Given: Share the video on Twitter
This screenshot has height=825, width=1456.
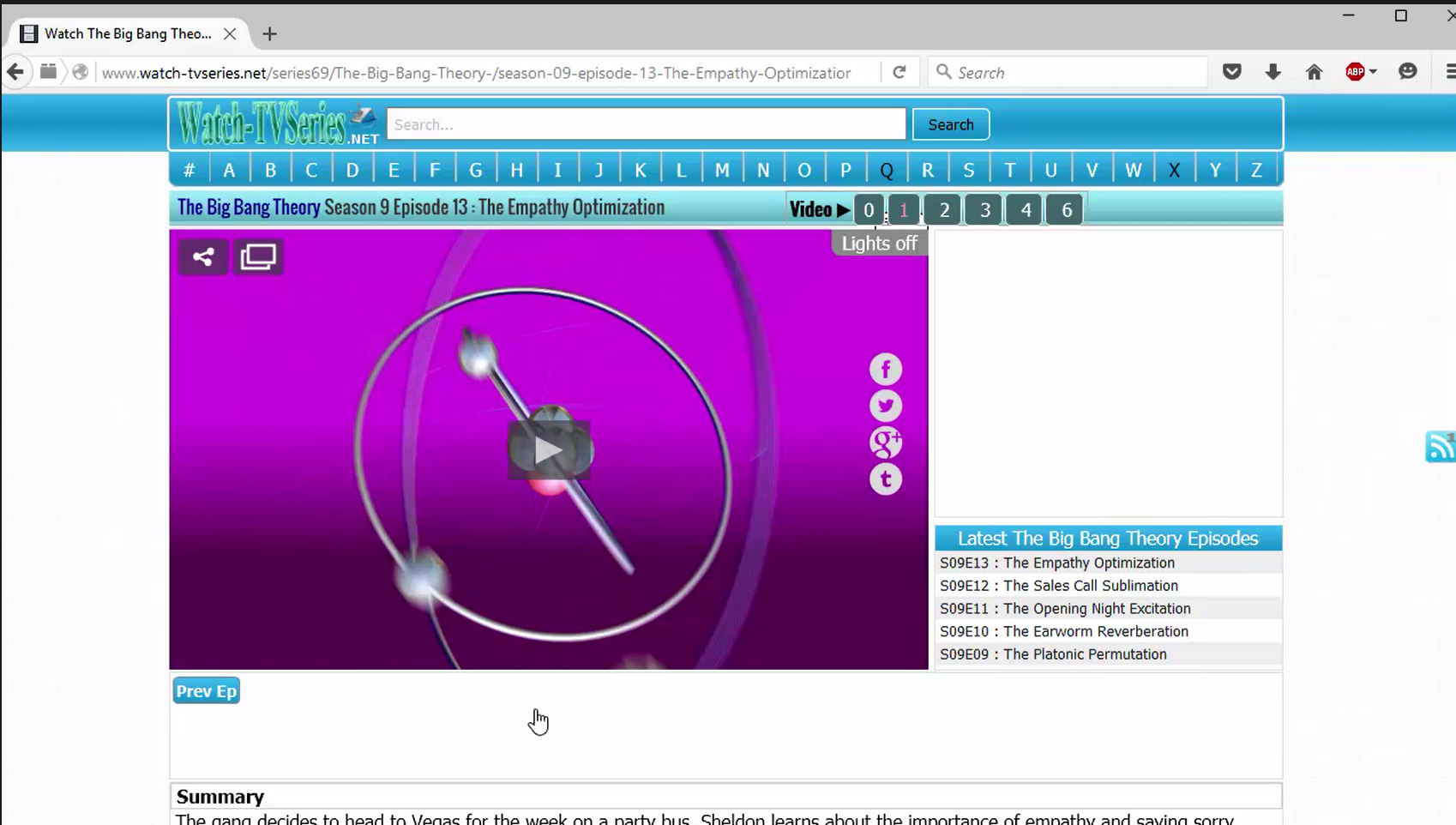Looking at the screenshot, I should pos(886,406).
